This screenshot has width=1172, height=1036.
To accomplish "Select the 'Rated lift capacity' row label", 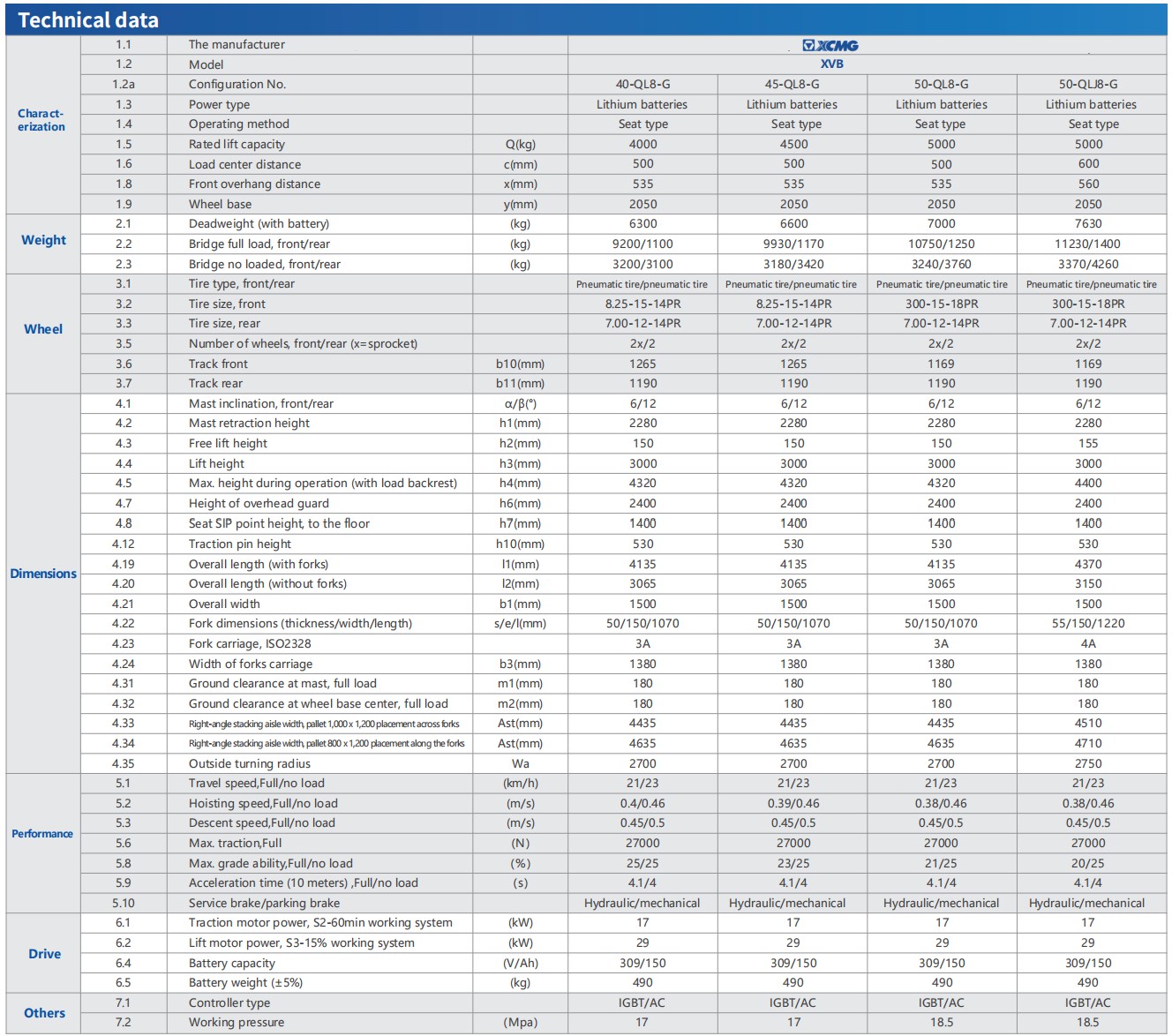I will coord(237,145).
